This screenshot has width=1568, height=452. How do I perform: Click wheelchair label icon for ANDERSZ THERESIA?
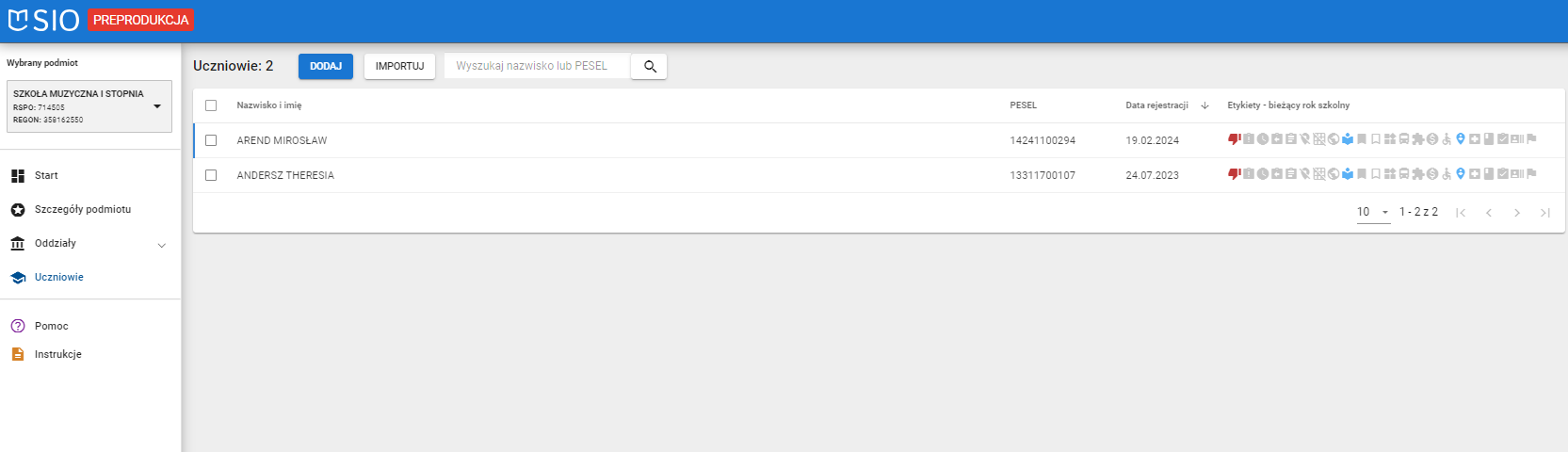[1447, 174]
